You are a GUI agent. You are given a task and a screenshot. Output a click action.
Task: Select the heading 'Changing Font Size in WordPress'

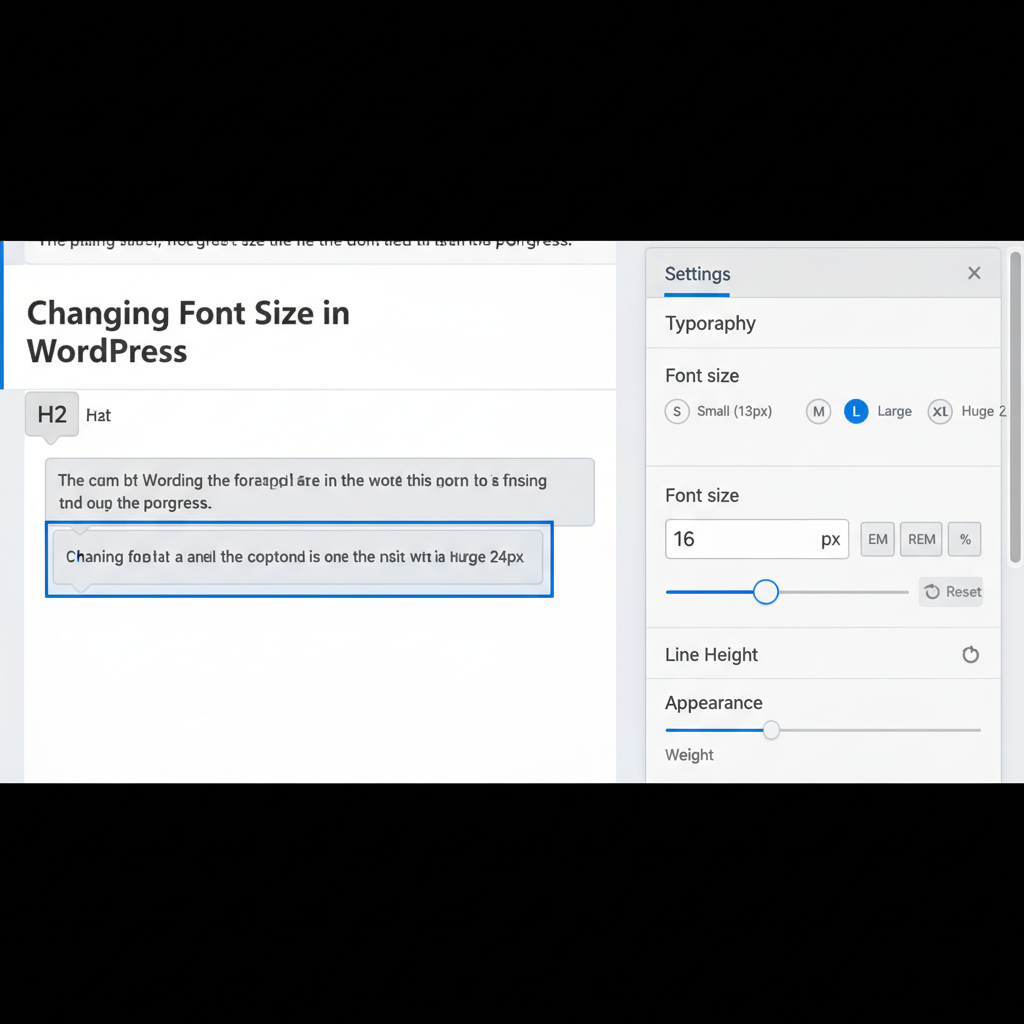[x=188, y=331]
